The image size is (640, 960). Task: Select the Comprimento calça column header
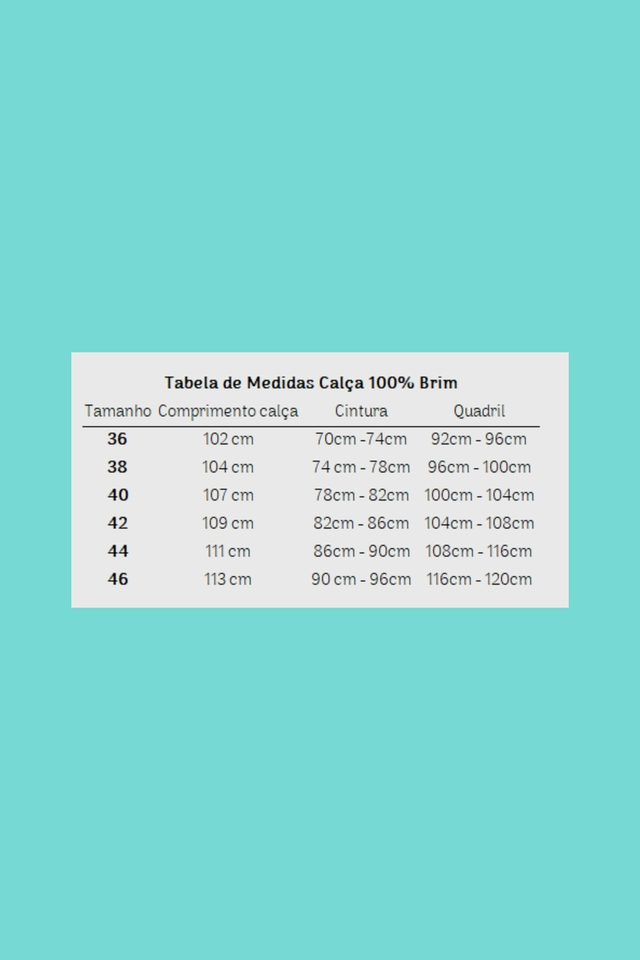(x=228, y=411)
